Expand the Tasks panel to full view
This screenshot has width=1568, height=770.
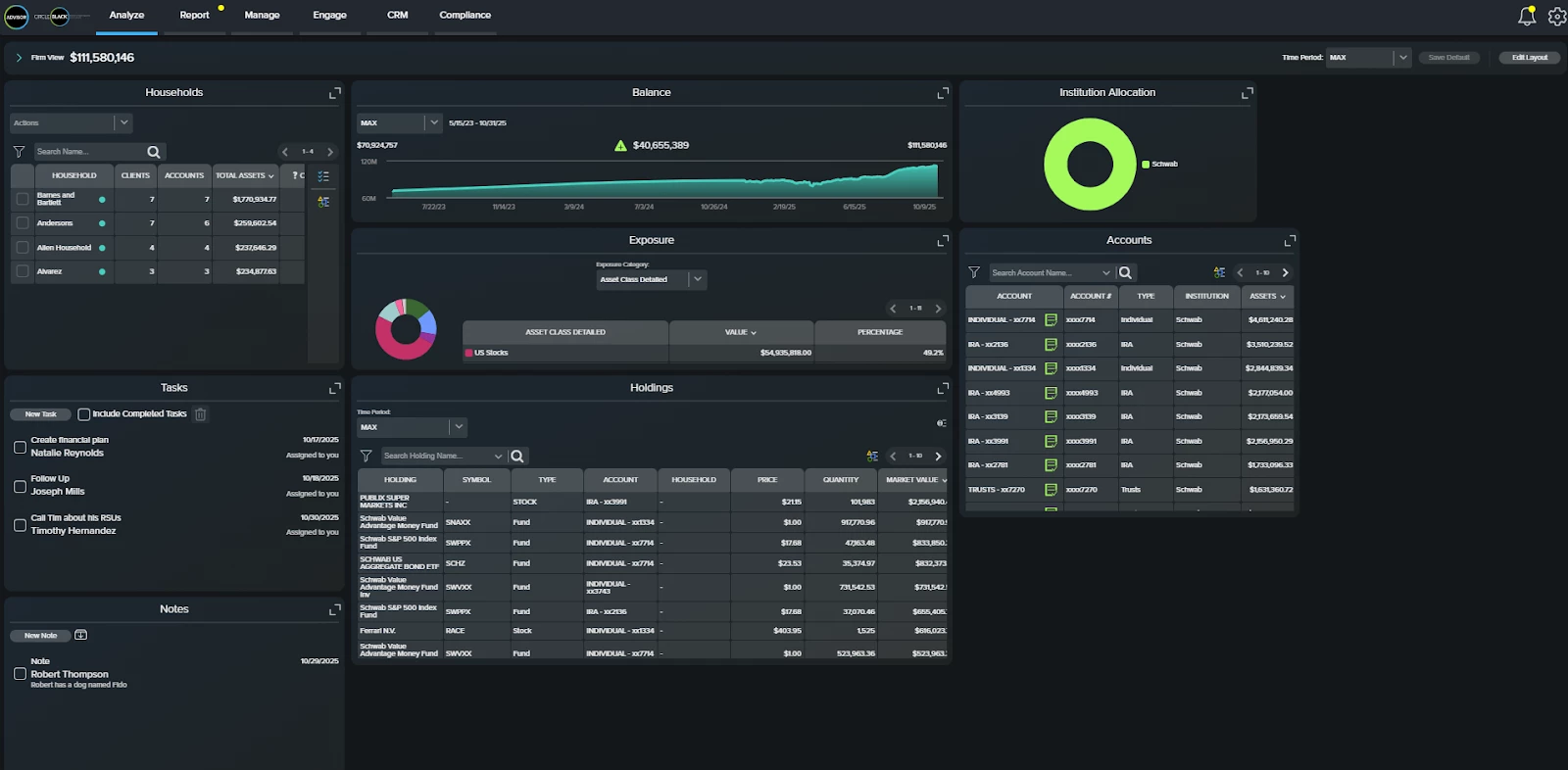(x=335, y=388)
